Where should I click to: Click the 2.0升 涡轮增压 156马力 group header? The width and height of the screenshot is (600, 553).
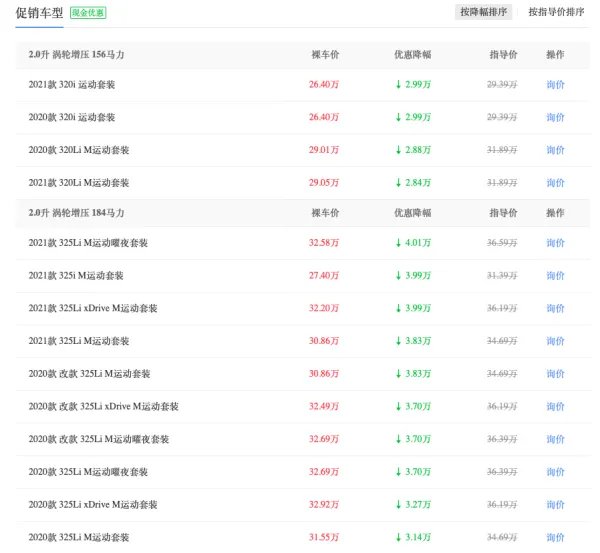point(76,55)
